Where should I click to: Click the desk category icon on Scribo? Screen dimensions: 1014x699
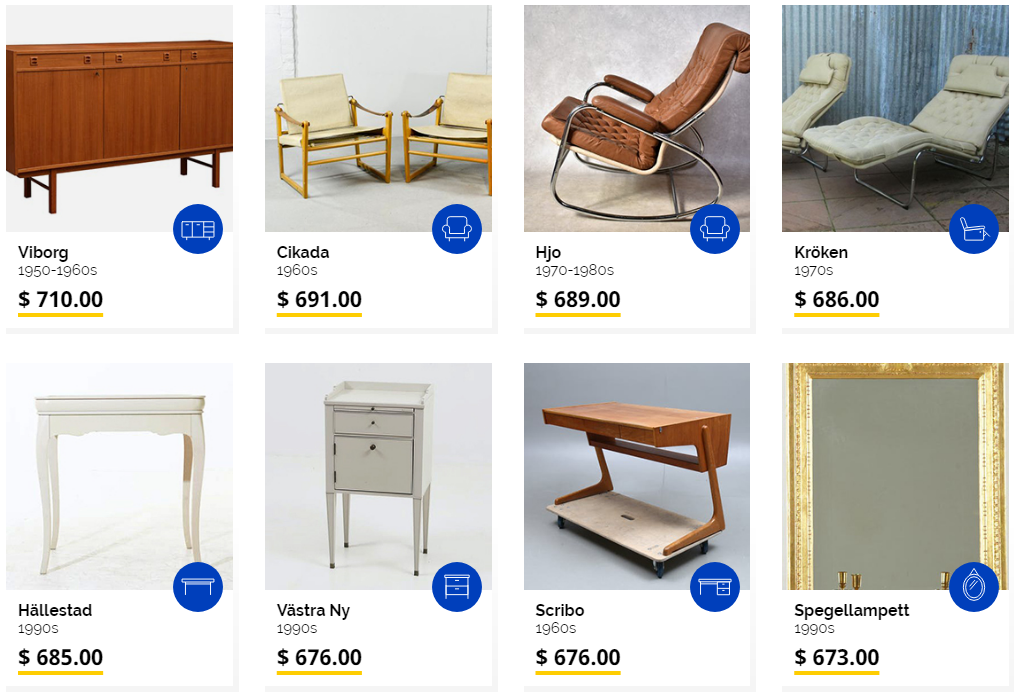pos(715,586)
